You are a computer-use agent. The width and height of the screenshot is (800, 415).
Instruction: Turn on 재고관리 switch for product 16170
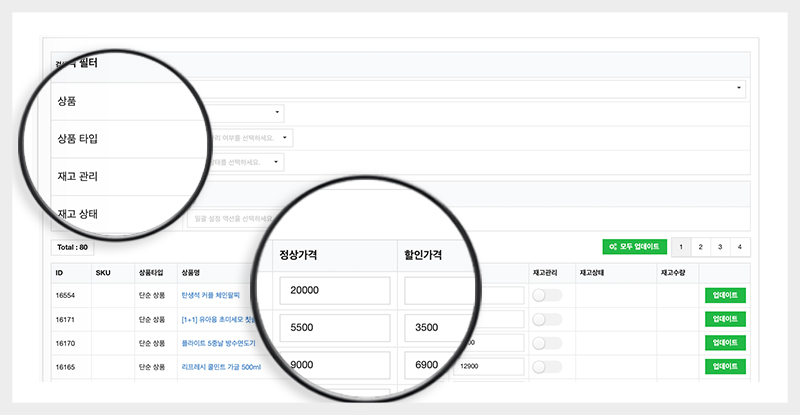(547, 343)
